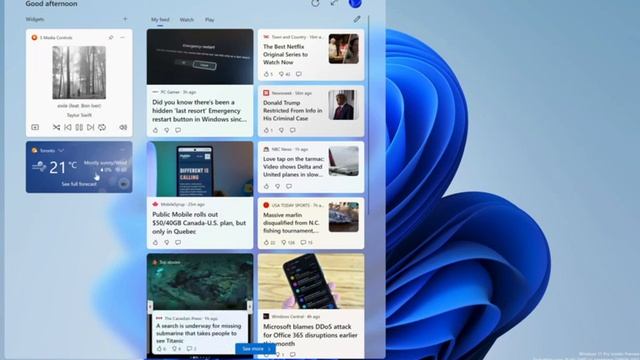Switch to the Watch tab

(x=187, y=20)
